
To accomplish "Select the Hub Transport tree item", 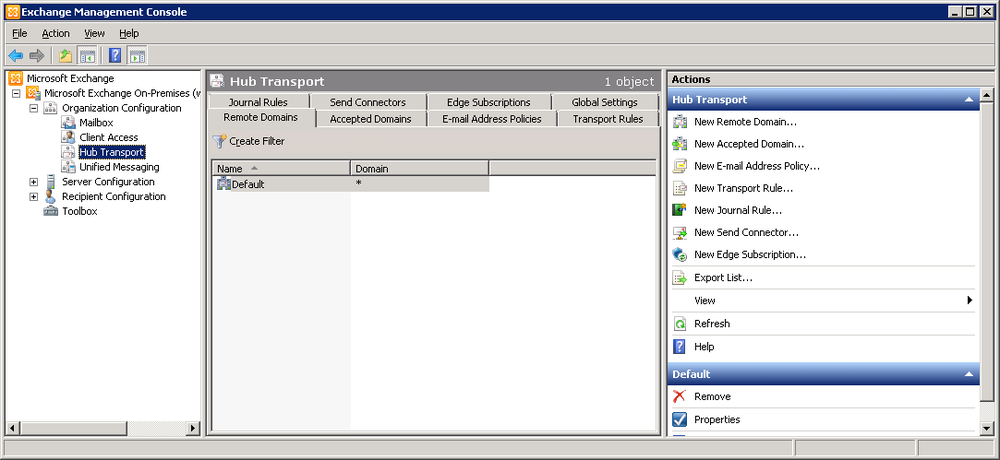I will pyautogui.click(x=112, y=152).
